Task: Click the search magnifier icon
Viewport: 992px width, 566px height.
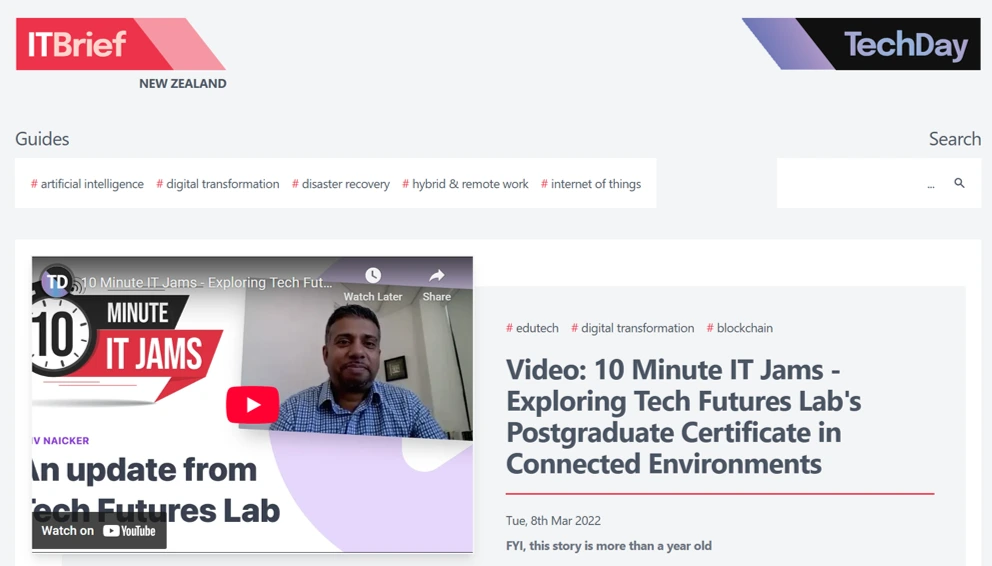Action: [x=959, y=183]
